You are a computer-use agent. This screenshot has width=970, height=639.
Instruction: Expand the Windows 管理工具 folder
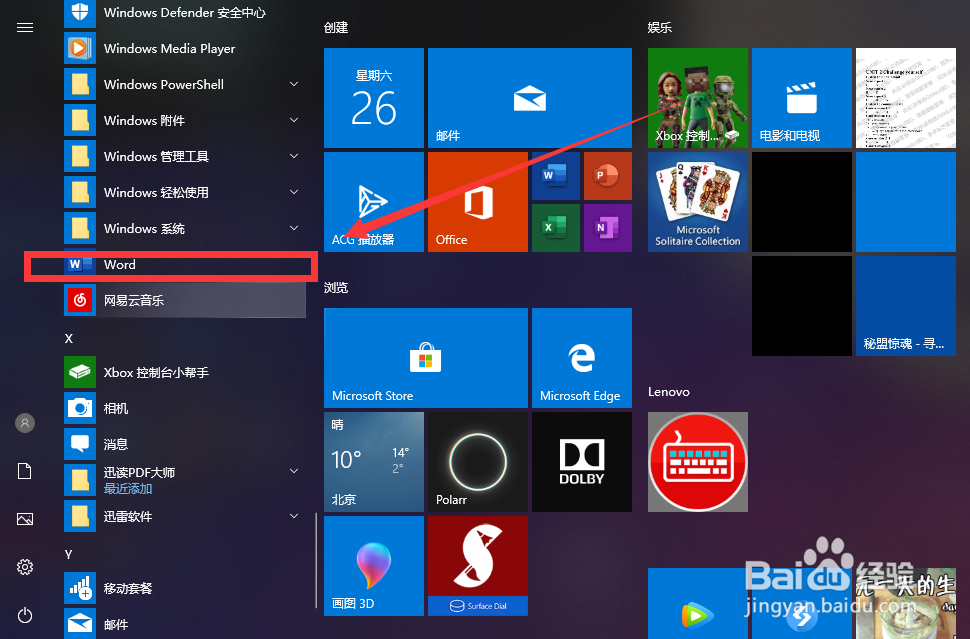(184, 156)
